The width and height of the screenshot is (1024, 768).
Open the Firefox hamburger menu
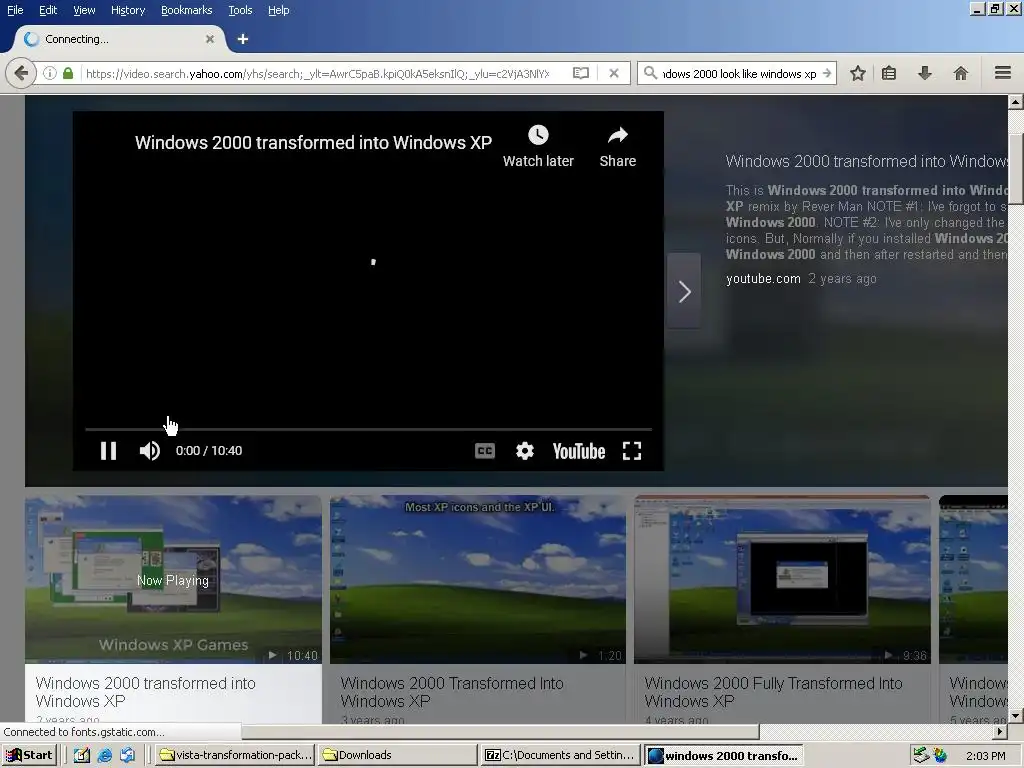point(1002,72)
